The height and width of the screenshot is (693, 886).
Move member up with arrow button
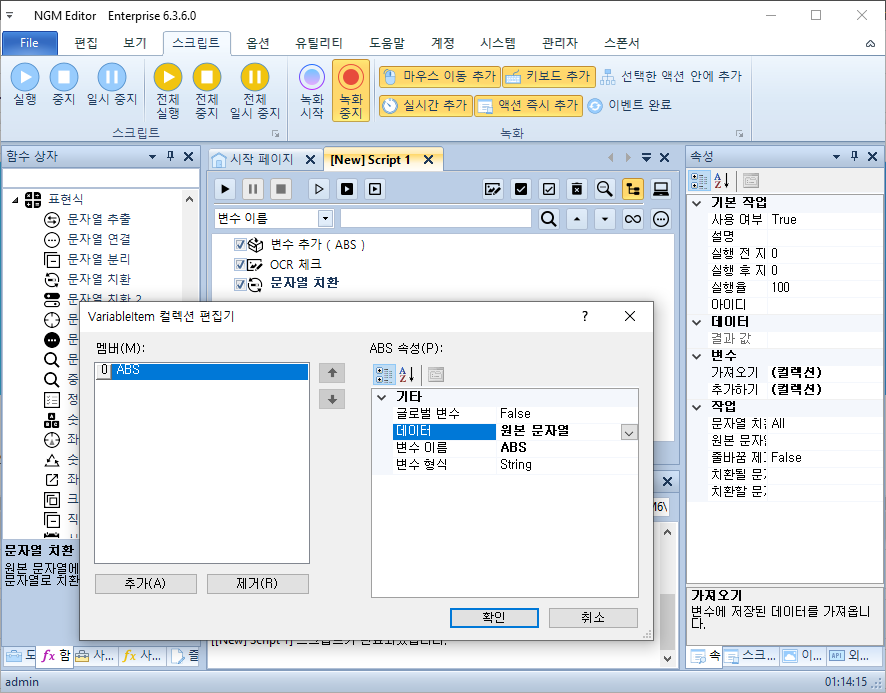(332, 373)
